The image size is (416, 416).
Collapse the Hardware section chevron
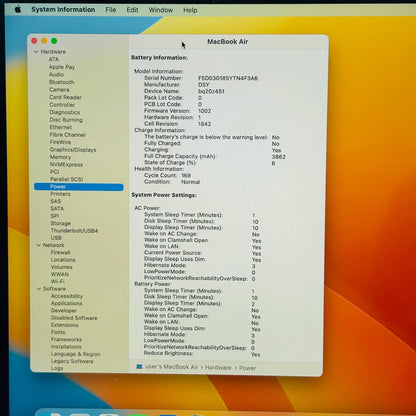pos(36,52)
